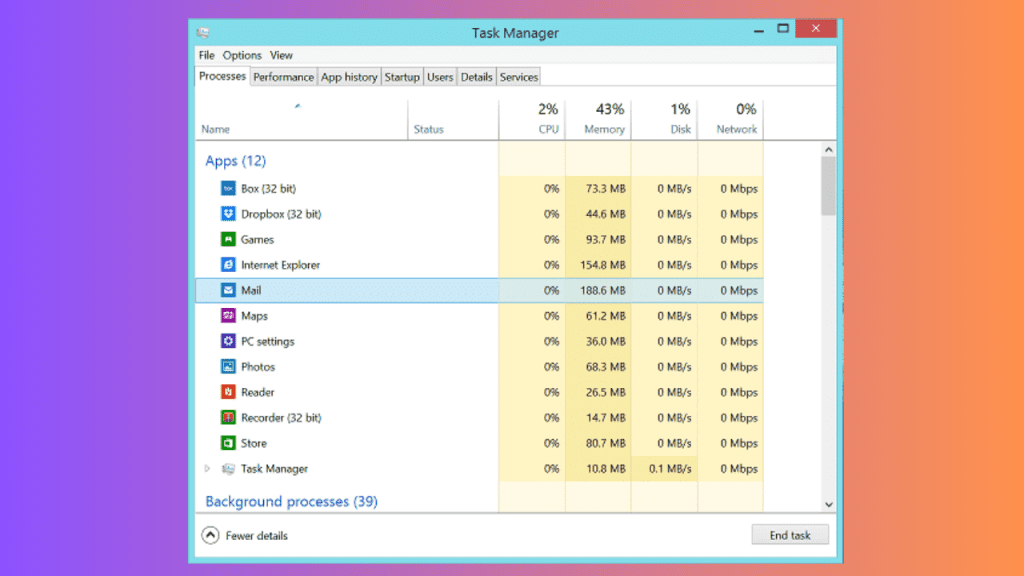Click the 154.8 MB memory value
This screenshot has height=576, width=1024.
[603, 265]
